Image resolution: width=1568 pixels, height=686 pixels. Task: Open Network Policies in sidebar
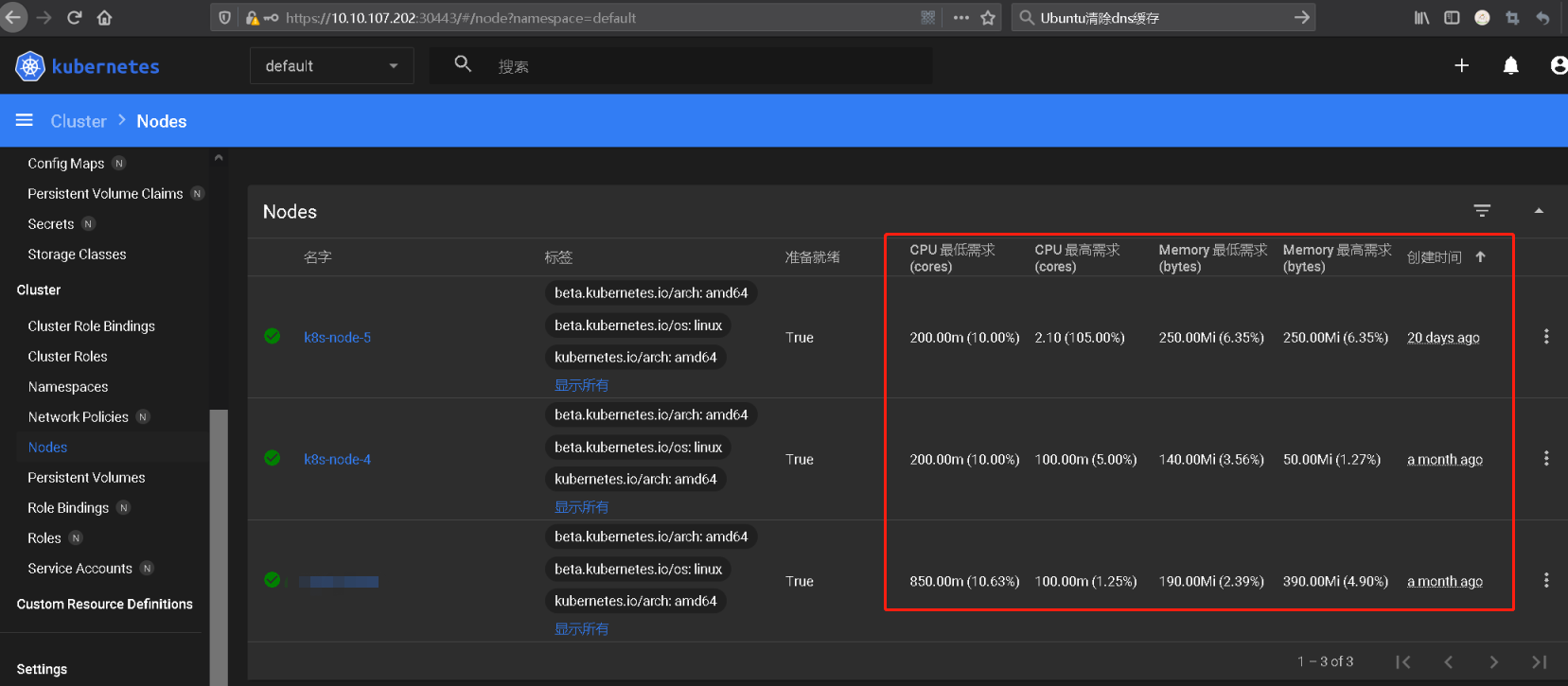tap(79, 416)
